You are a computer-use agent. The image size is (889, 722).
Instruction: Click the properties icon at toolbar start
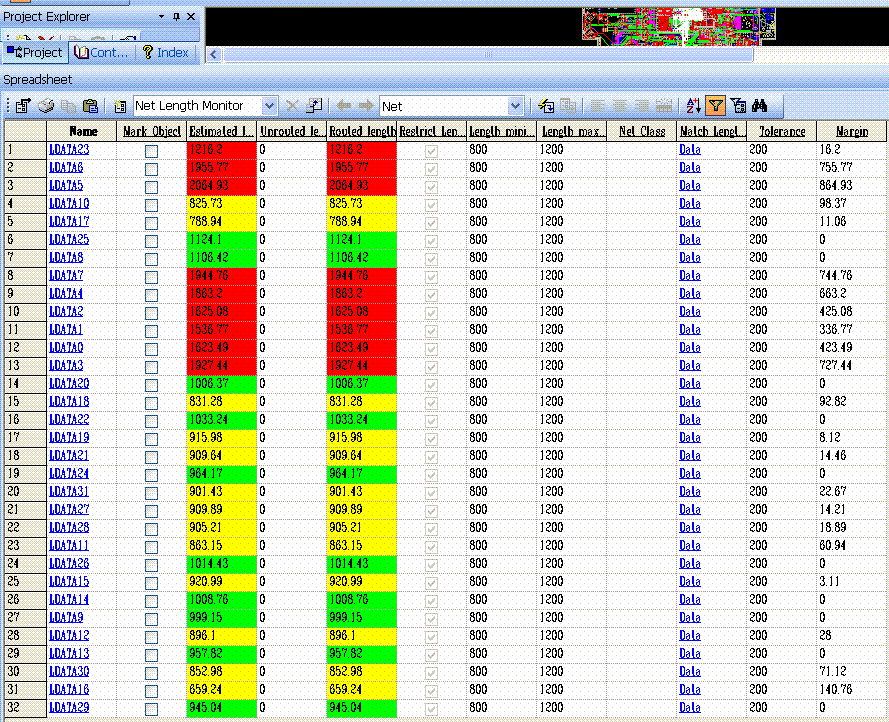tap(21, 106)
